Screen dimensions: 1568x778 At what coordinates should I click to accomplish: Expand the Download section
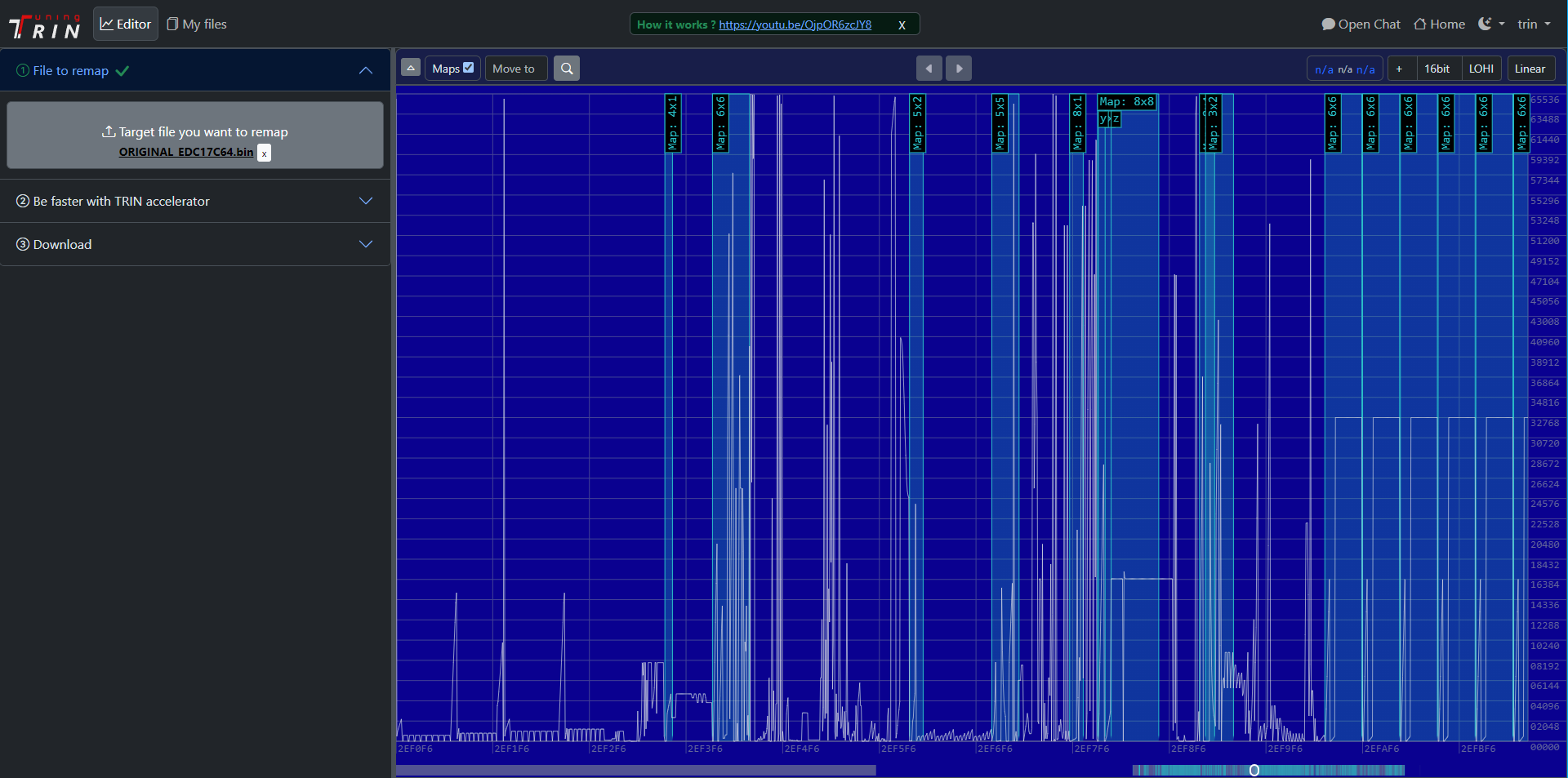(x=365, y=245)
